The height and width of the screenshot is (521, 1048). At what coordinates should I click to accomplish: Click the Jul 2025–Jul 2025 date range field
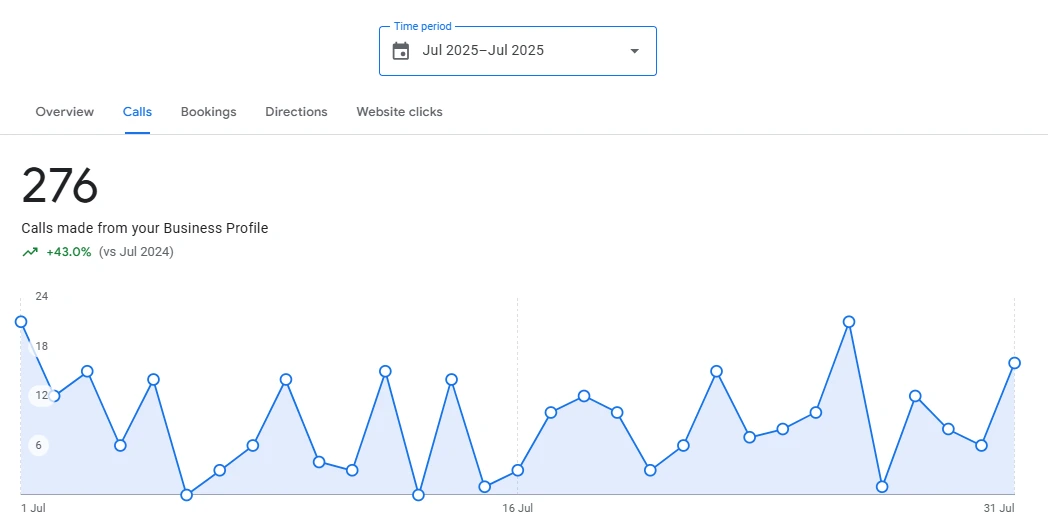click(x=483, y=51)
